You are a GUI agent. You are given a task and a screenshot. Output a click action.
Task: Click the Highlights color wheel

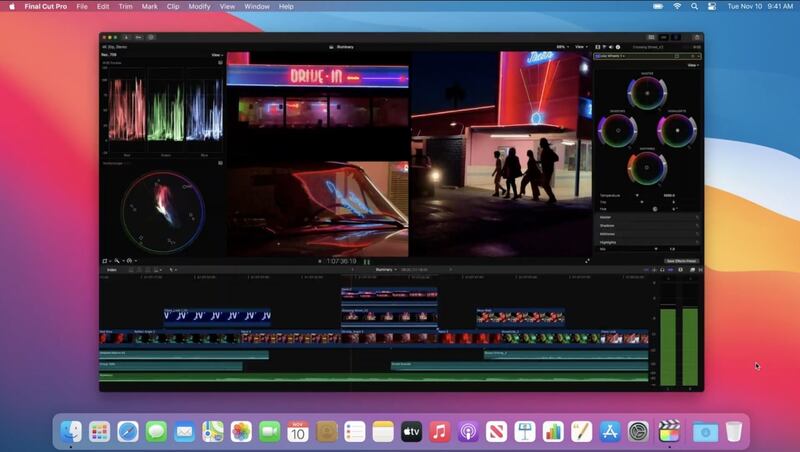pyautogui.click(x=677, y=130)
